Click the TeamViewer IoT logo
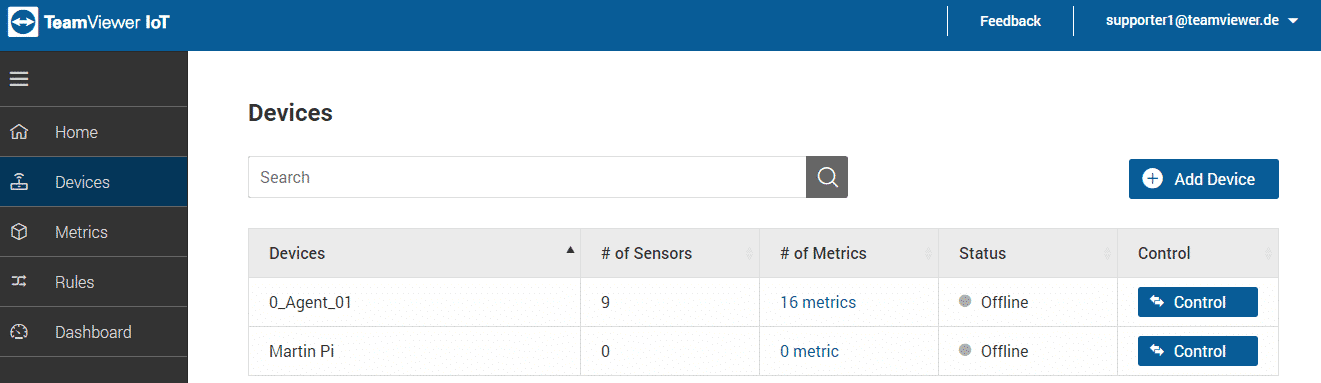The width and height of the screenshot is (1321, 383). 88,21
